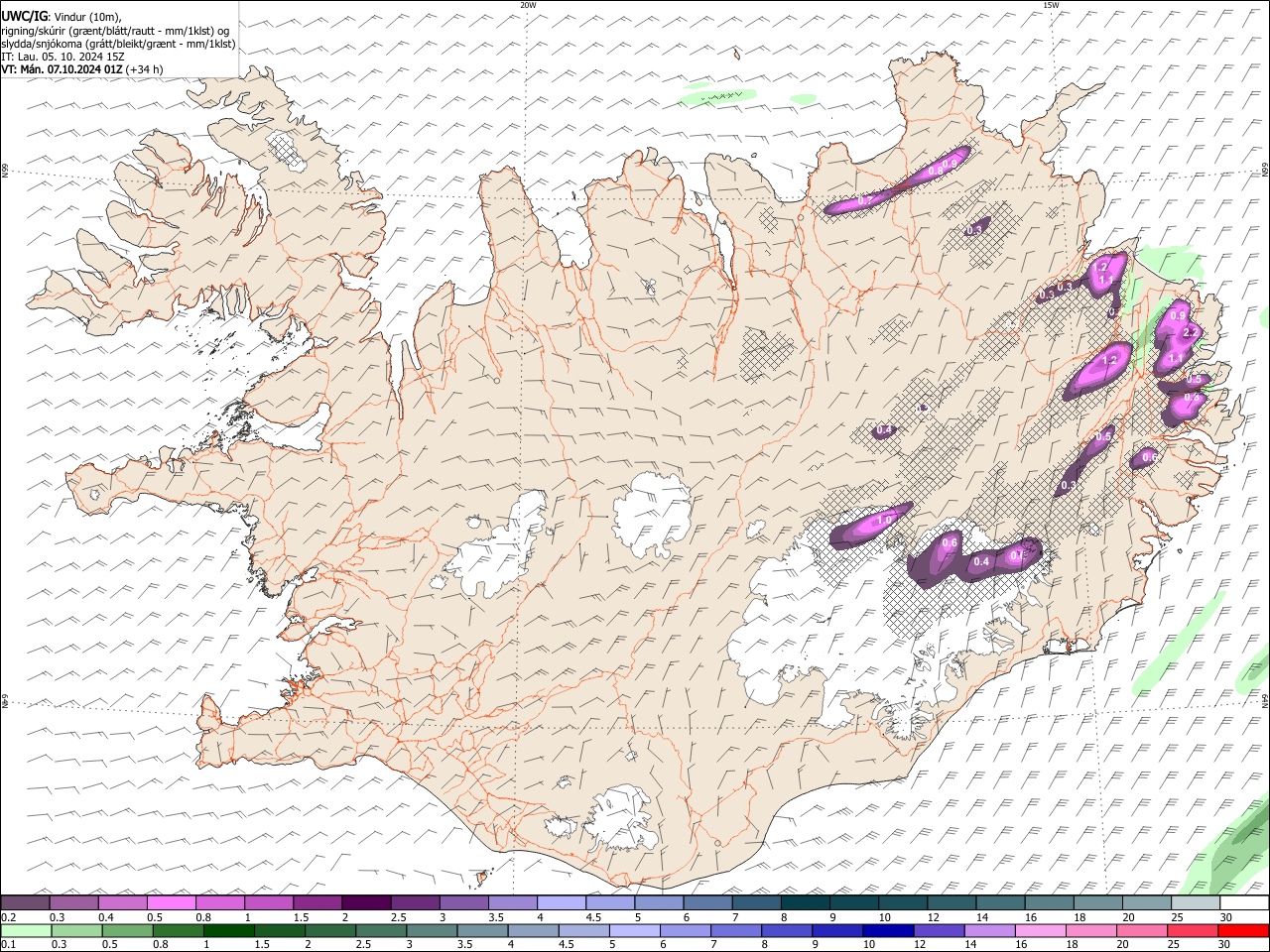The height and width of the screenshot is (952, 1270).
Task: Choose the green swatch starting at 0.8 in lower legend
Action: click(179, 931)
